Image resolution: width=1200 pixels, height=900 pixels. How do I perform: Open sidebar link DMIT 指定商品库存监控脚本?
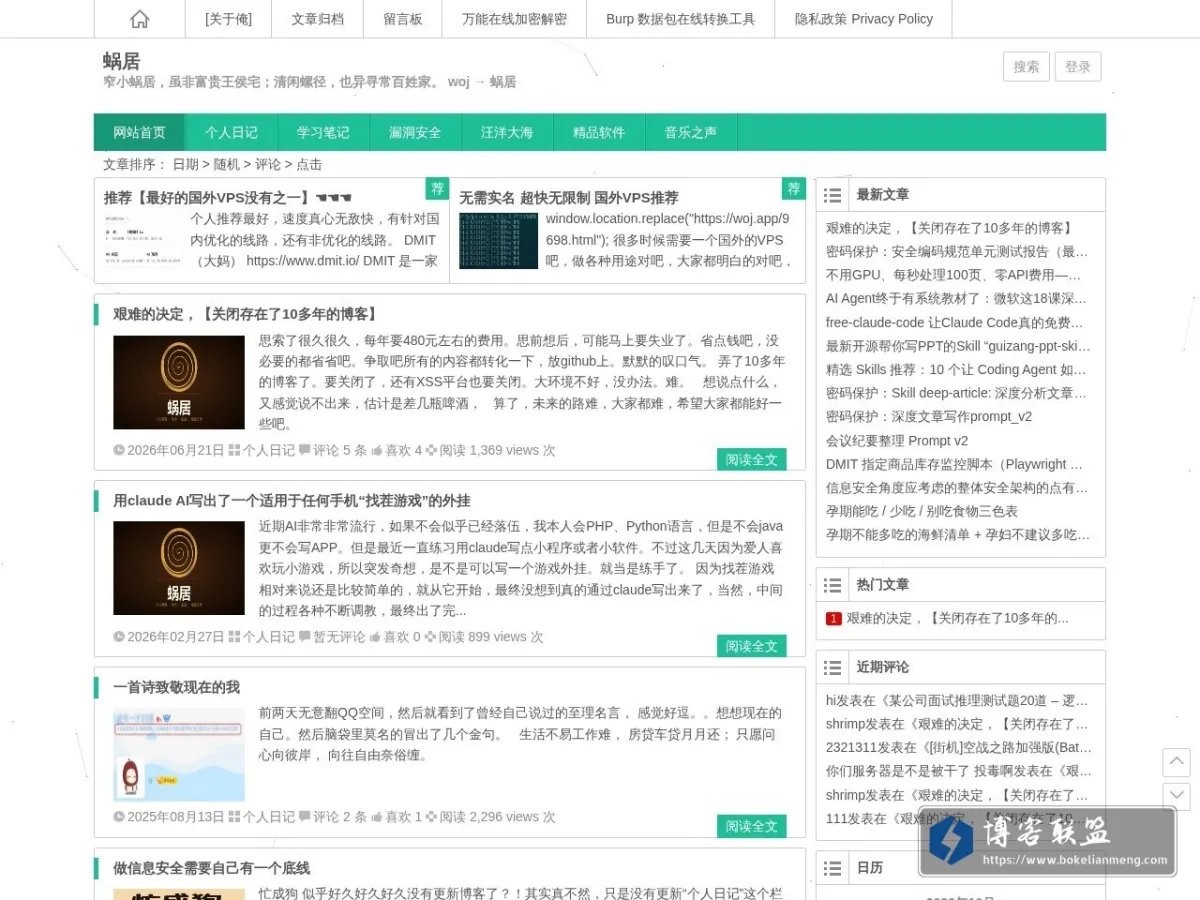(x=954, y=464)
